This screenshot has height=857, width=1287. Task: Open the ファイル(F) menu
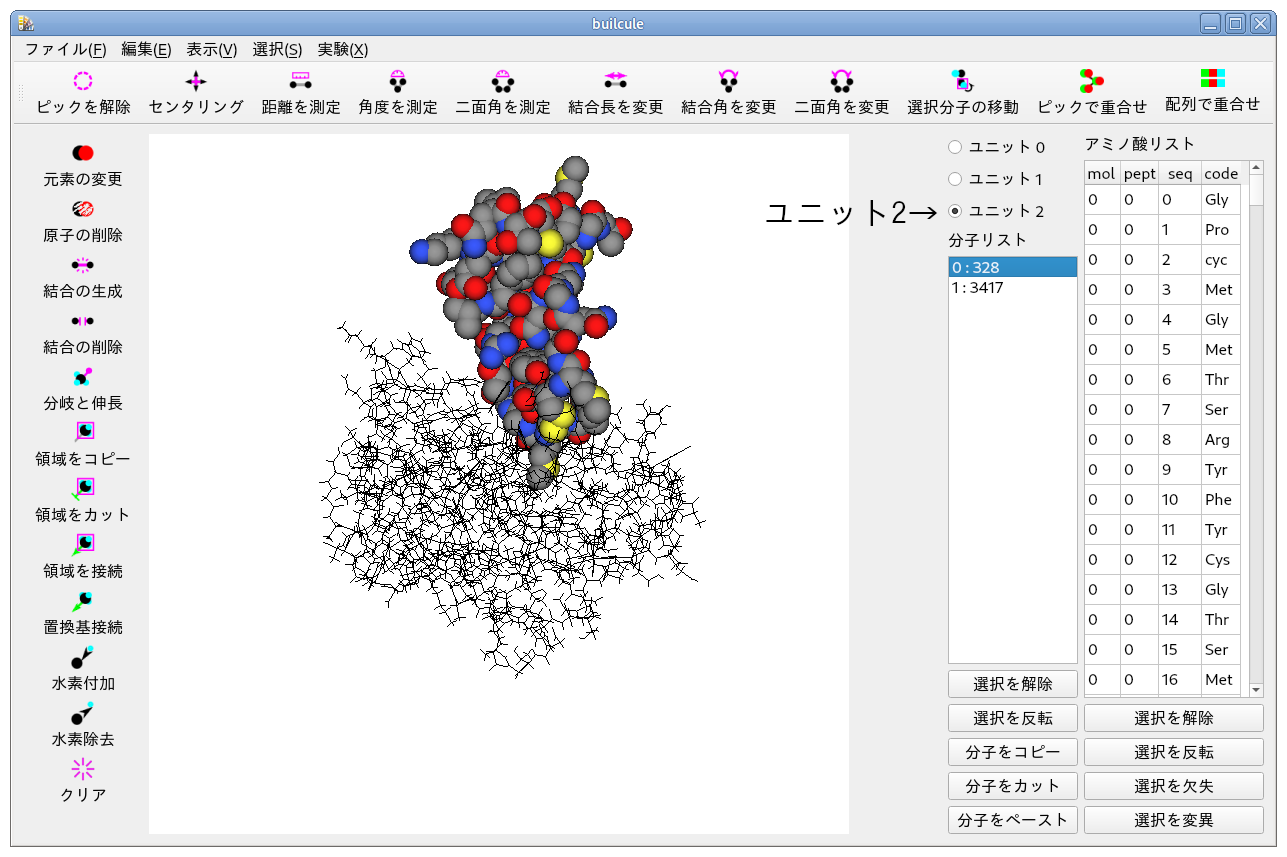(66, 49)
